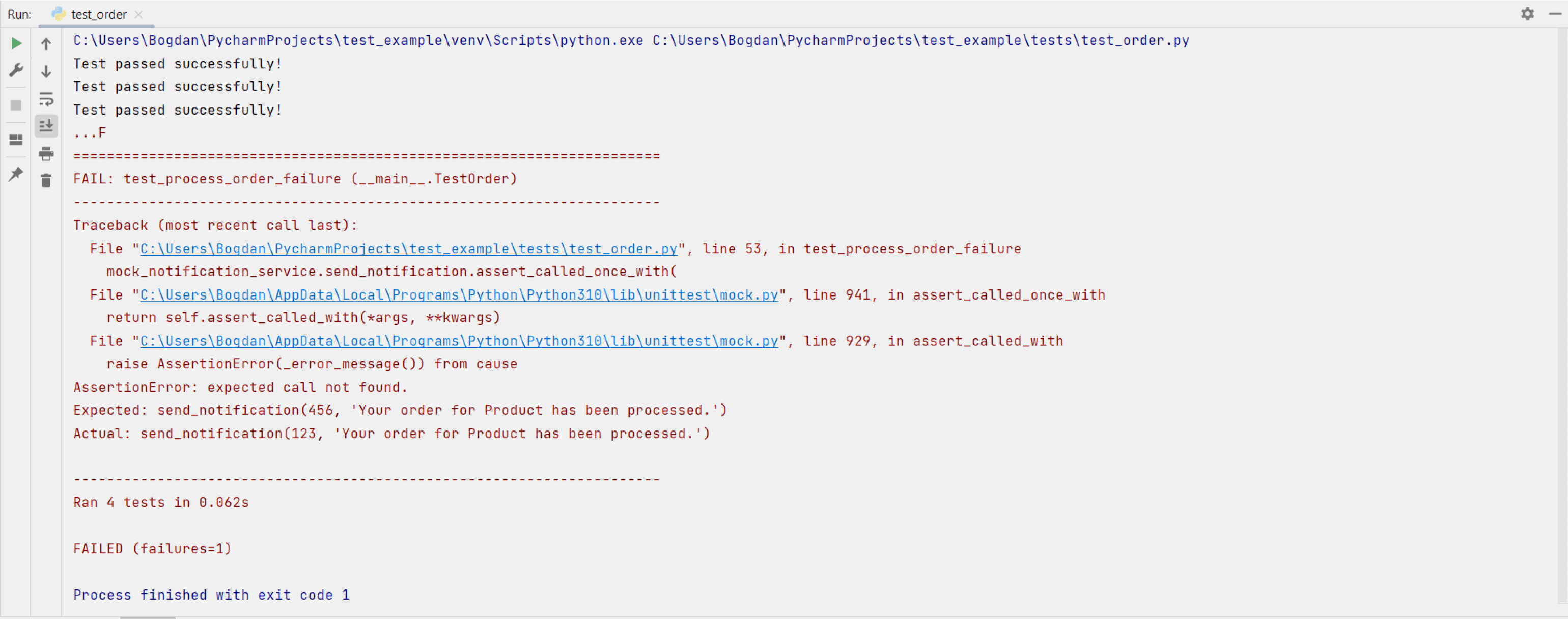
Task: Hide the Run tool window
Action: 1555,13
